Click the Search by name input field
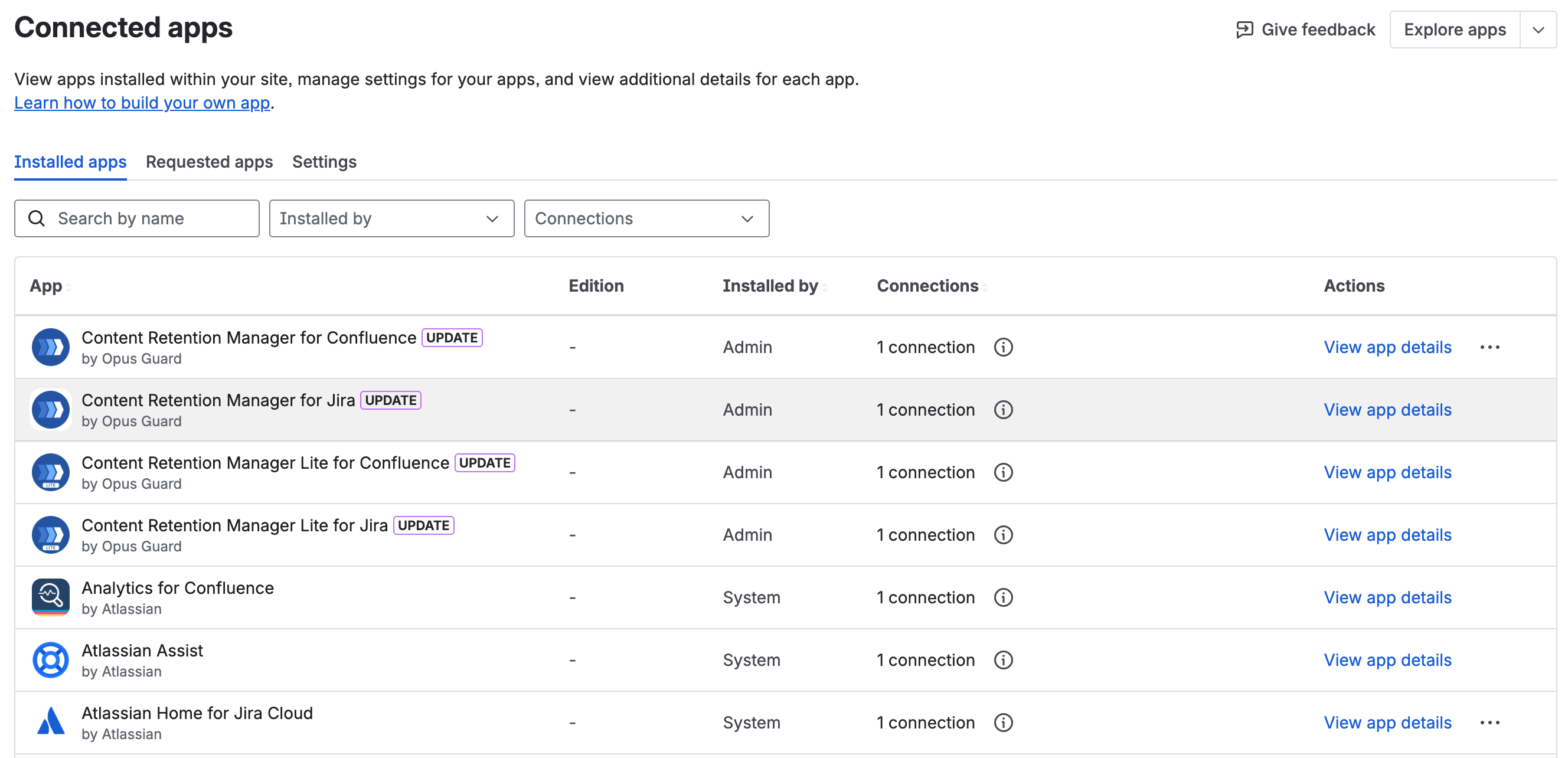Screen dimensions: 1568x758 [x=137, y=218]
